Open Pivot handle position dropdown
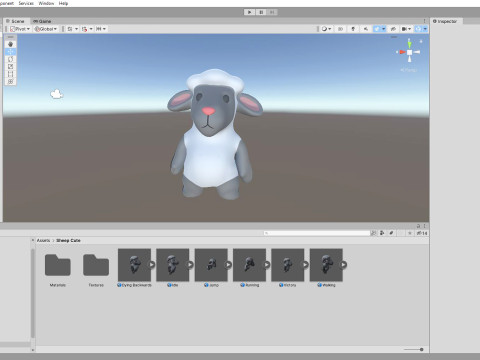480x360 pixels. pos(20,29)
